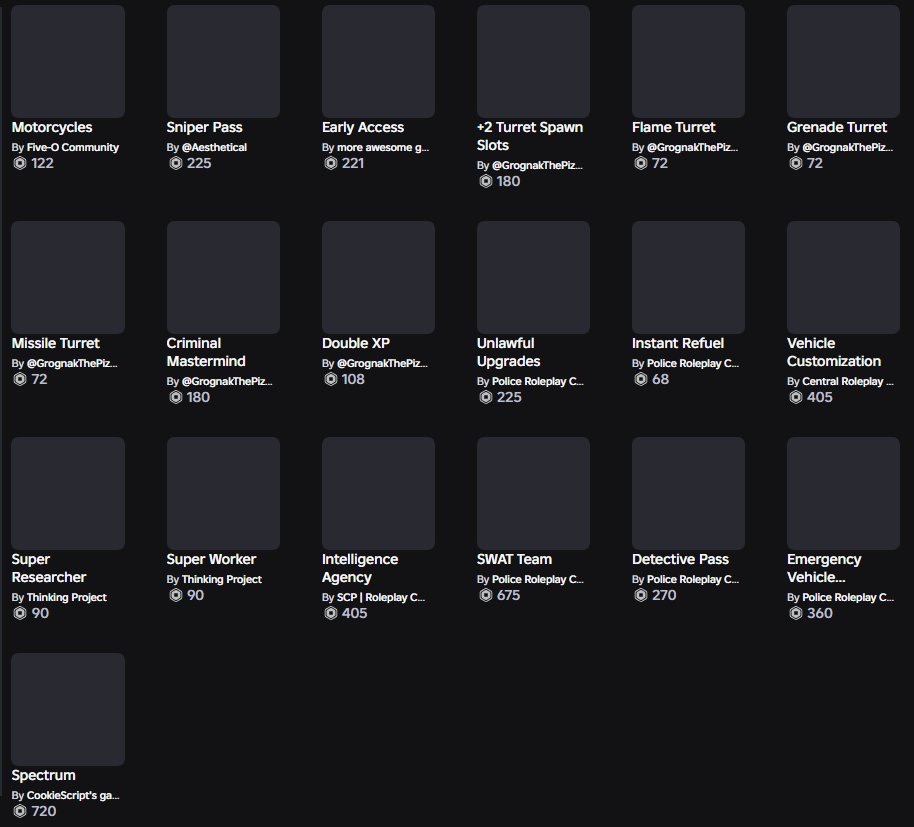Open the Spectrum pass thumbnail
The width and height of the screenshot is (914, 827).
[68, 709]
